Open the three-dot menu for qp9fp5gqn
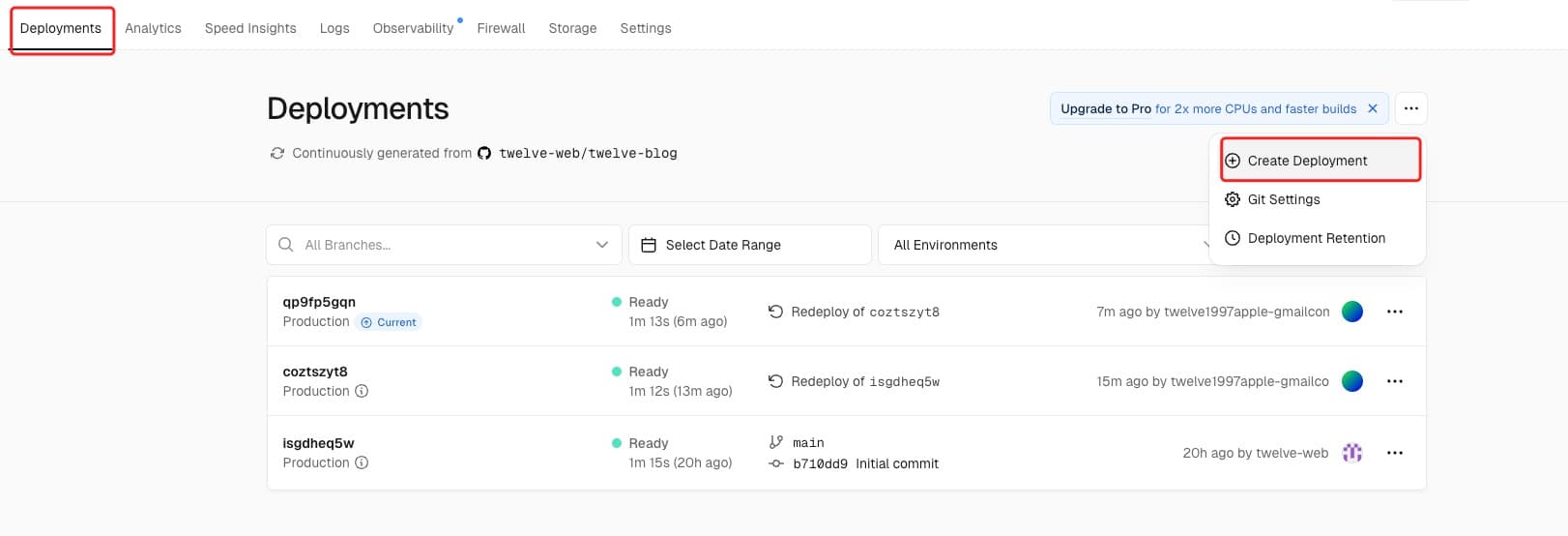Viewport: 1568px width, 536px height. [1395, 312]
